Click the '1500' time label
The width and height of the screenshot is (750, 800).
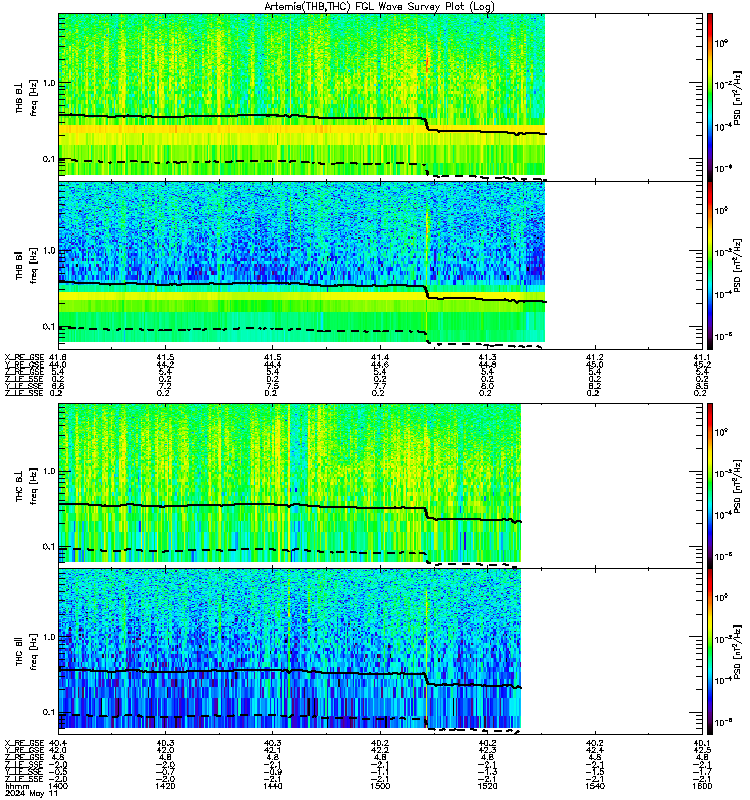[380, 786]
